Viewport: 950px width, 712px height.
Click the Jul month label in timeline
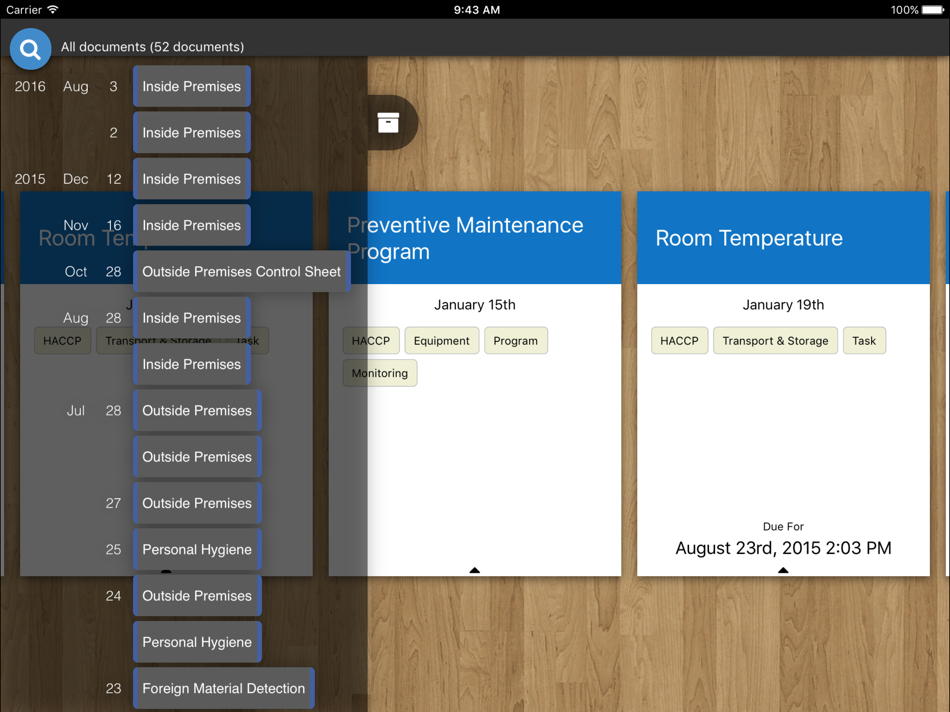[x=76, y=410]
